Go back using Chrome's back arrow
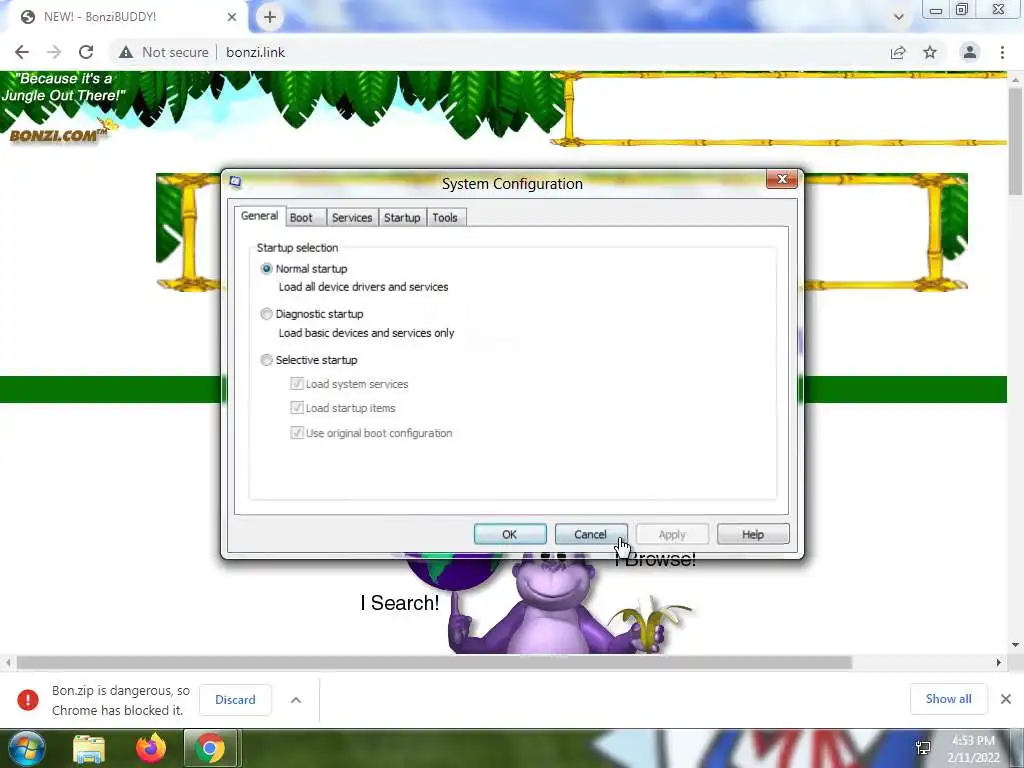The width and height of the screenshot is (1024, 768). pos(22,52)
